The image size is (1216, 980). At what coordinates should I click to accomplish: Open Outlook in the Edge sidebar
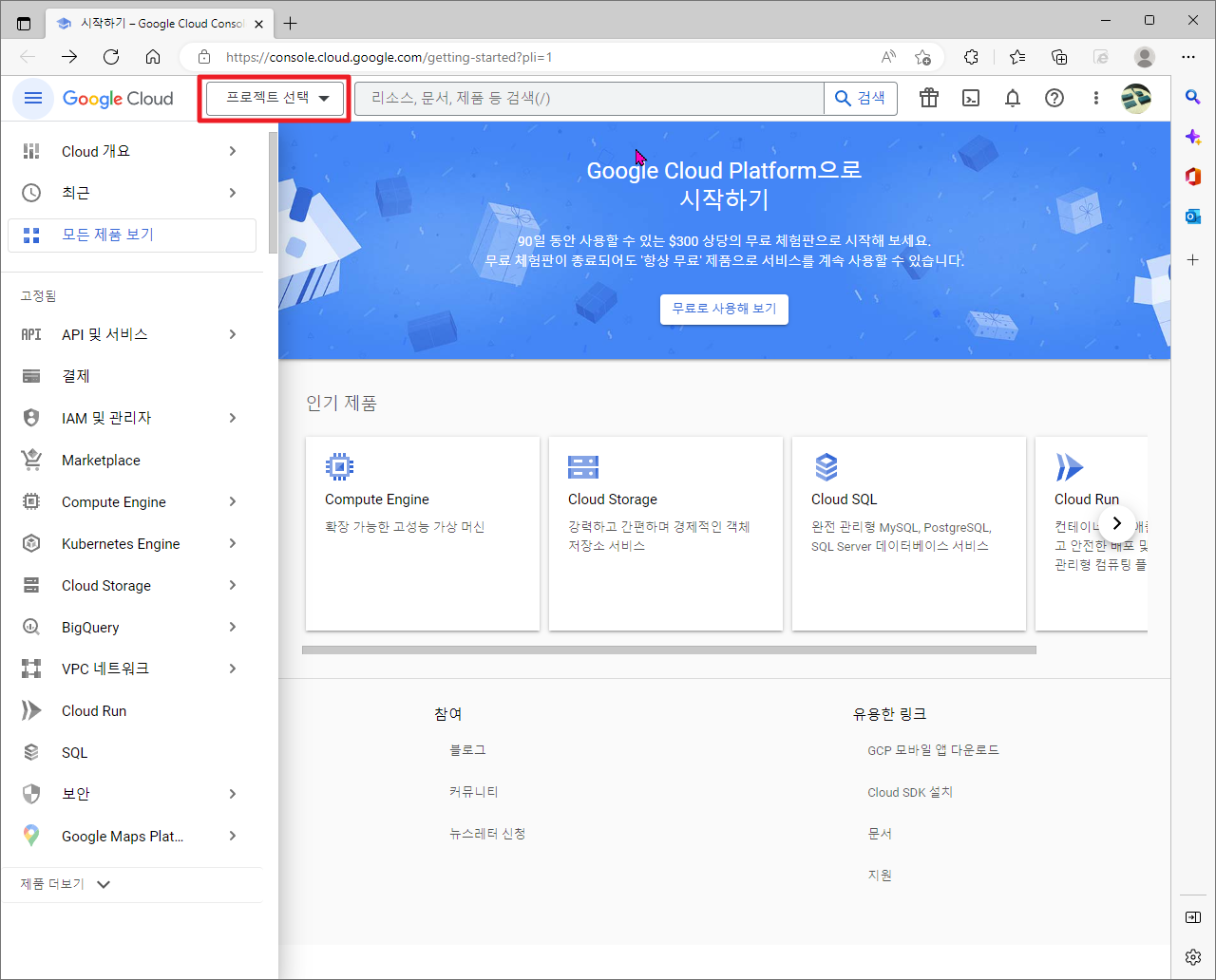click(x=1193, y=217)
